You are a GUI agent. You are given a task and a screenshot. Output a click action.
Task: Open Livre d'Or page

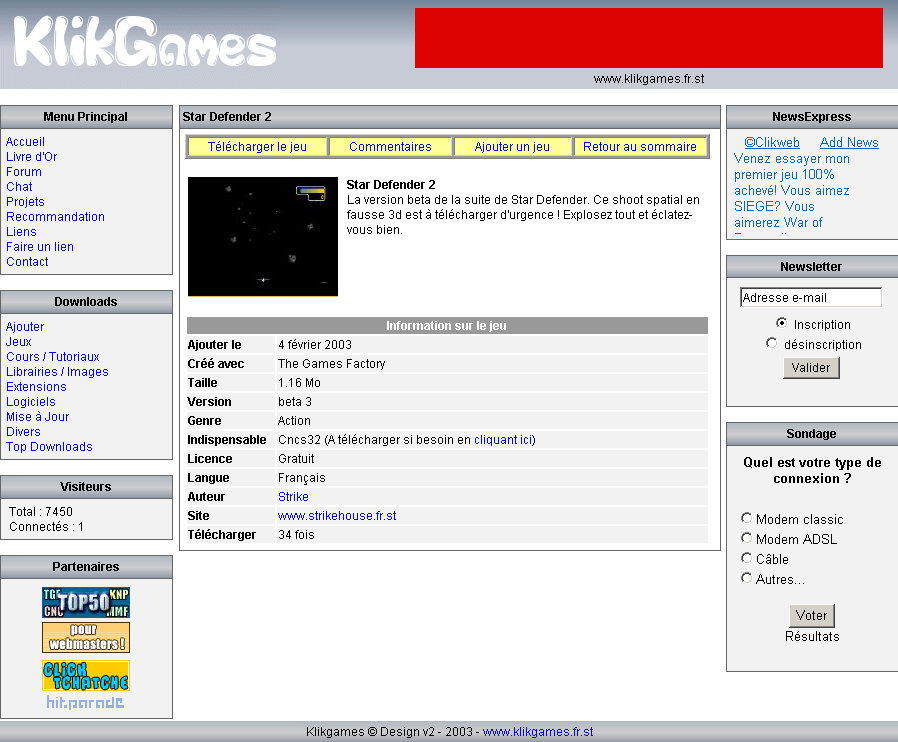[31, 157]
